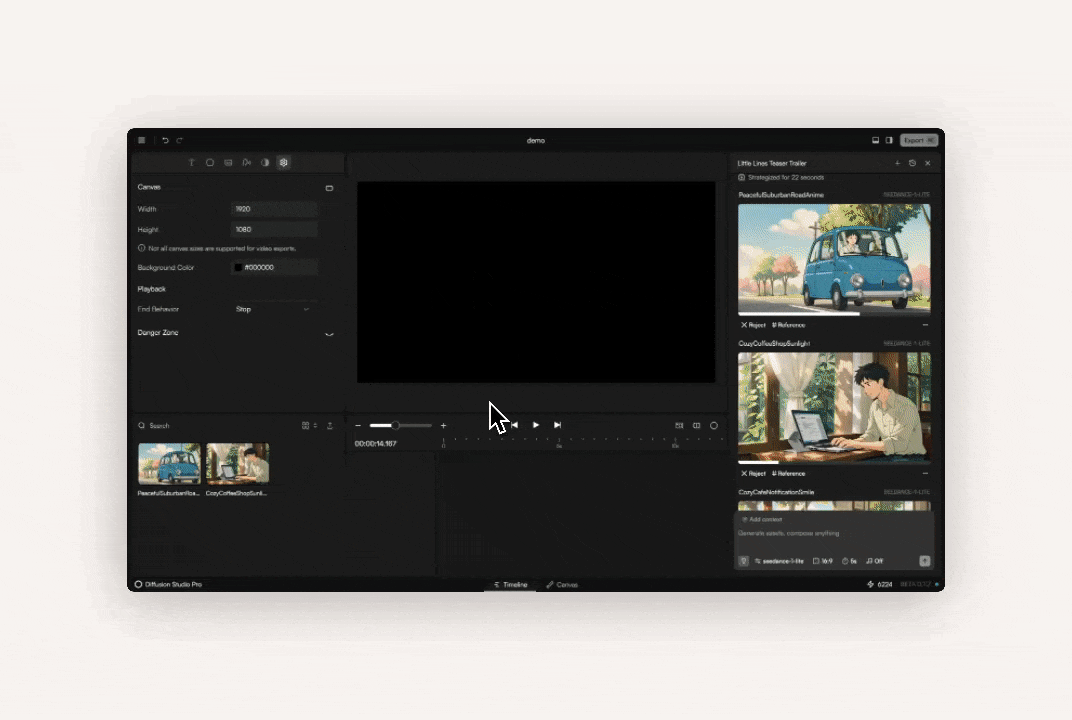This screenshot has height=720, width=1072.
Task: Click the clip snapping icon in timeline toolbar
Action: pos(679,425)
